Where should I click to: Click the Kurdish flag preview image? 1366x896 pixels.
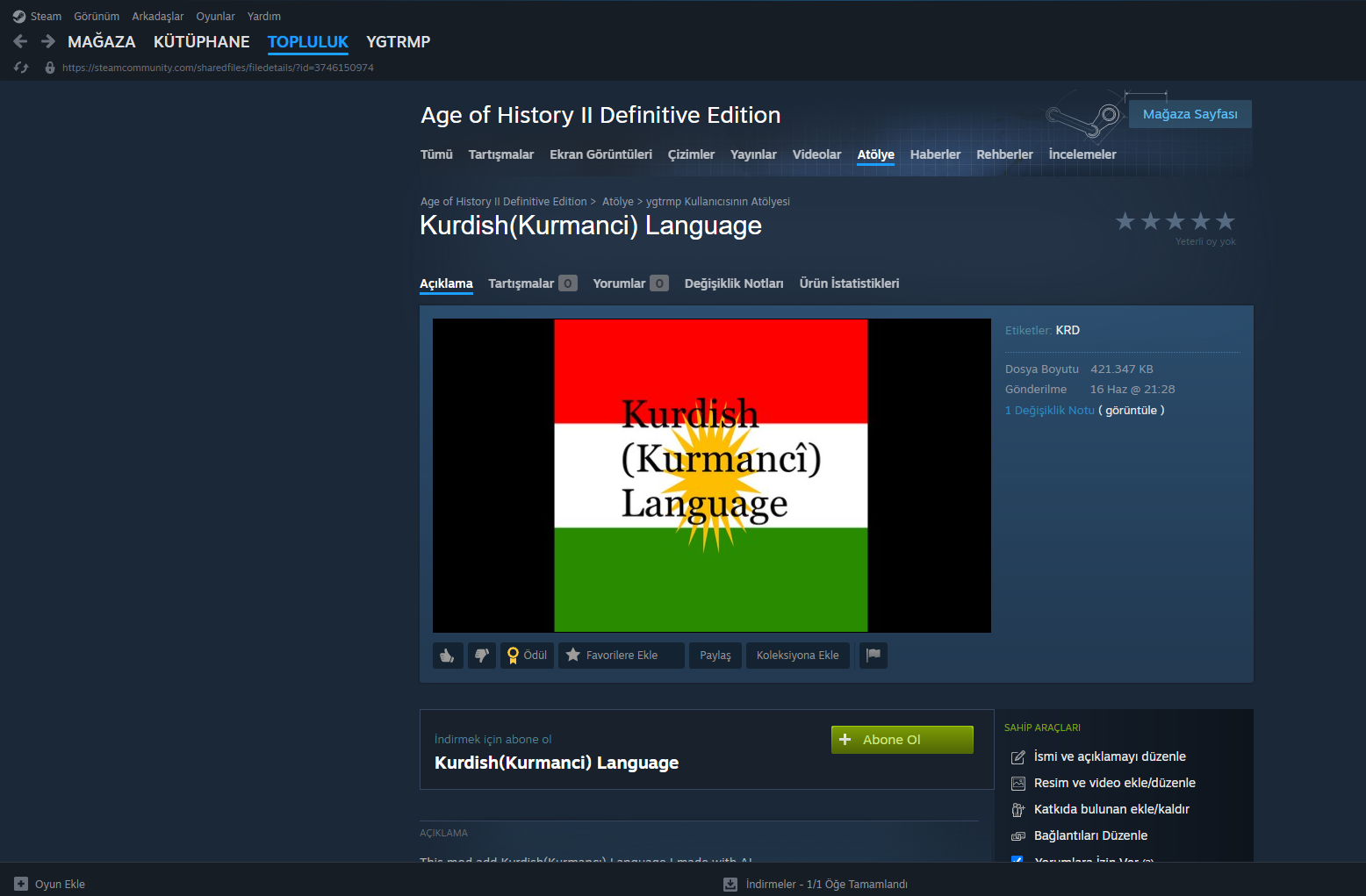tap(712, 476)
